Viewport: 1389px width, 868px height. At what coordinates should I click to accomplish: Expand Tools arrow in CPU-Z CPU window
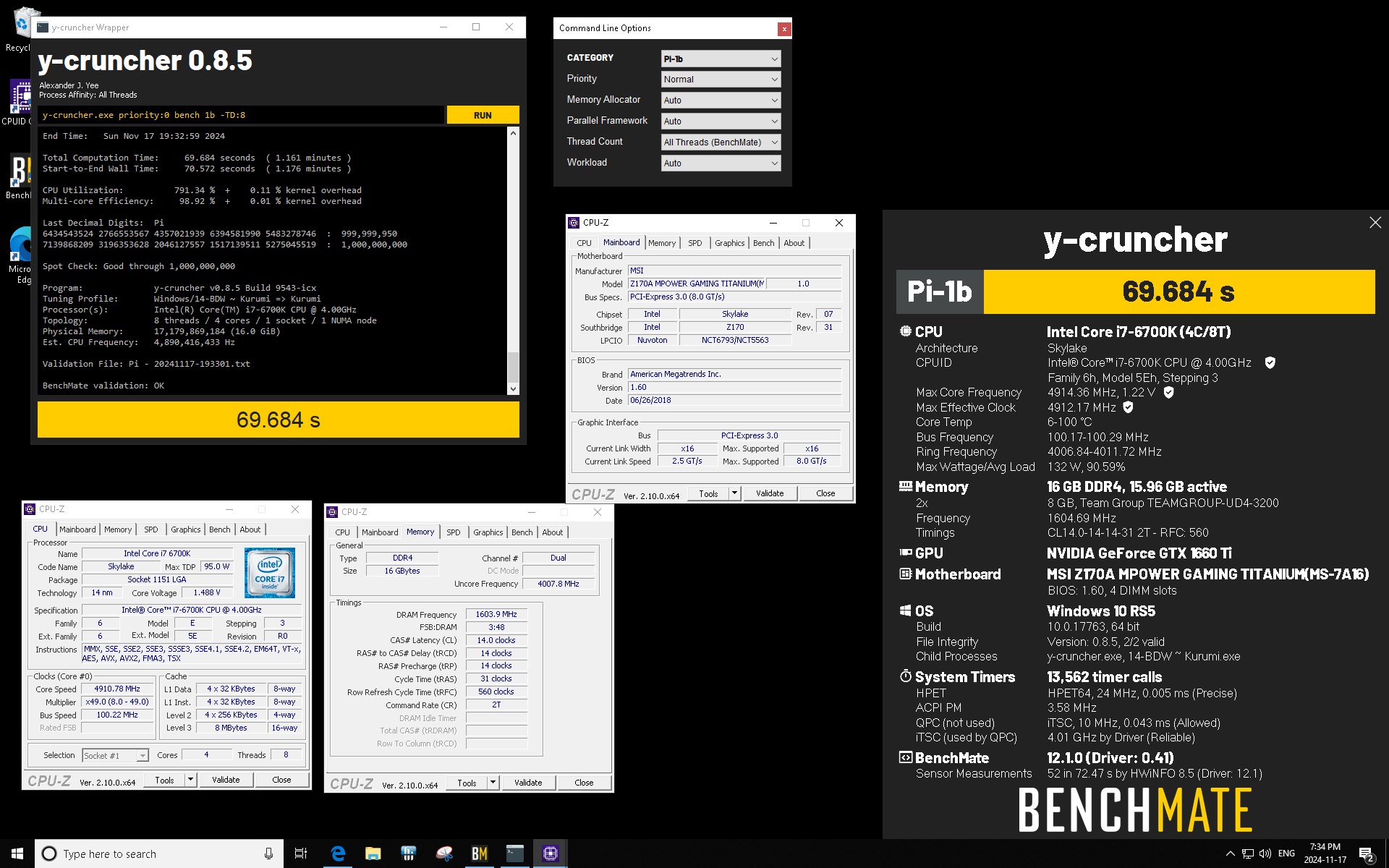coord(190,779)
